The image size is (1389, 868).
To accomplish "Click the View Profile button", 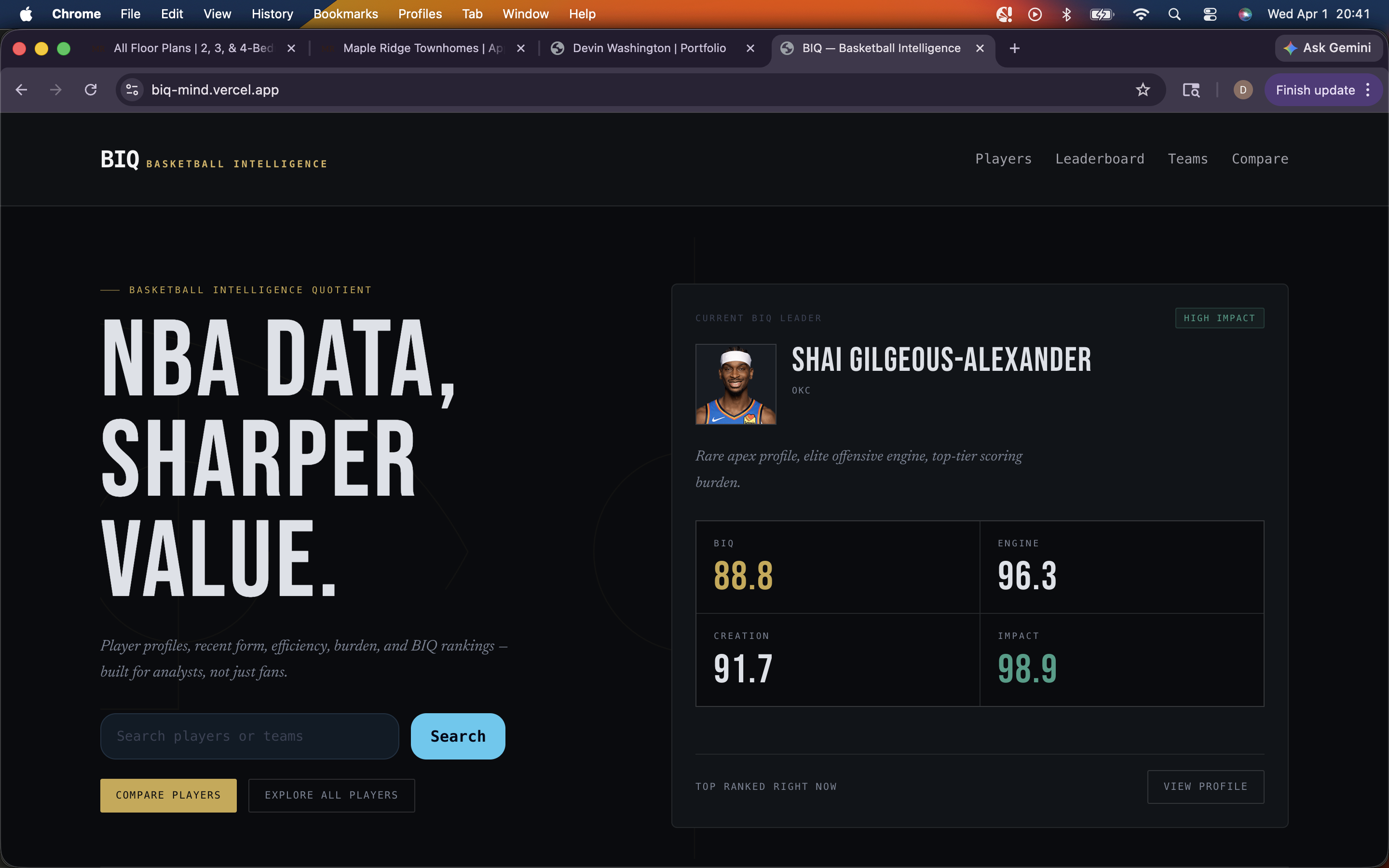I will (x=1205, y=787).
